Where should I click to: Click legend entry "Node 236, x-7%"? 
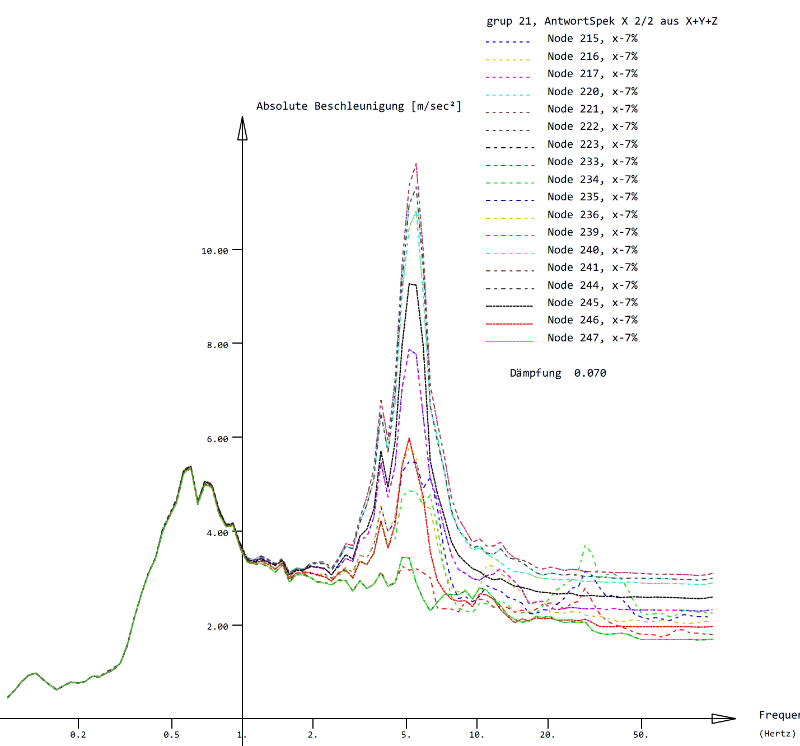pos(592,215)
